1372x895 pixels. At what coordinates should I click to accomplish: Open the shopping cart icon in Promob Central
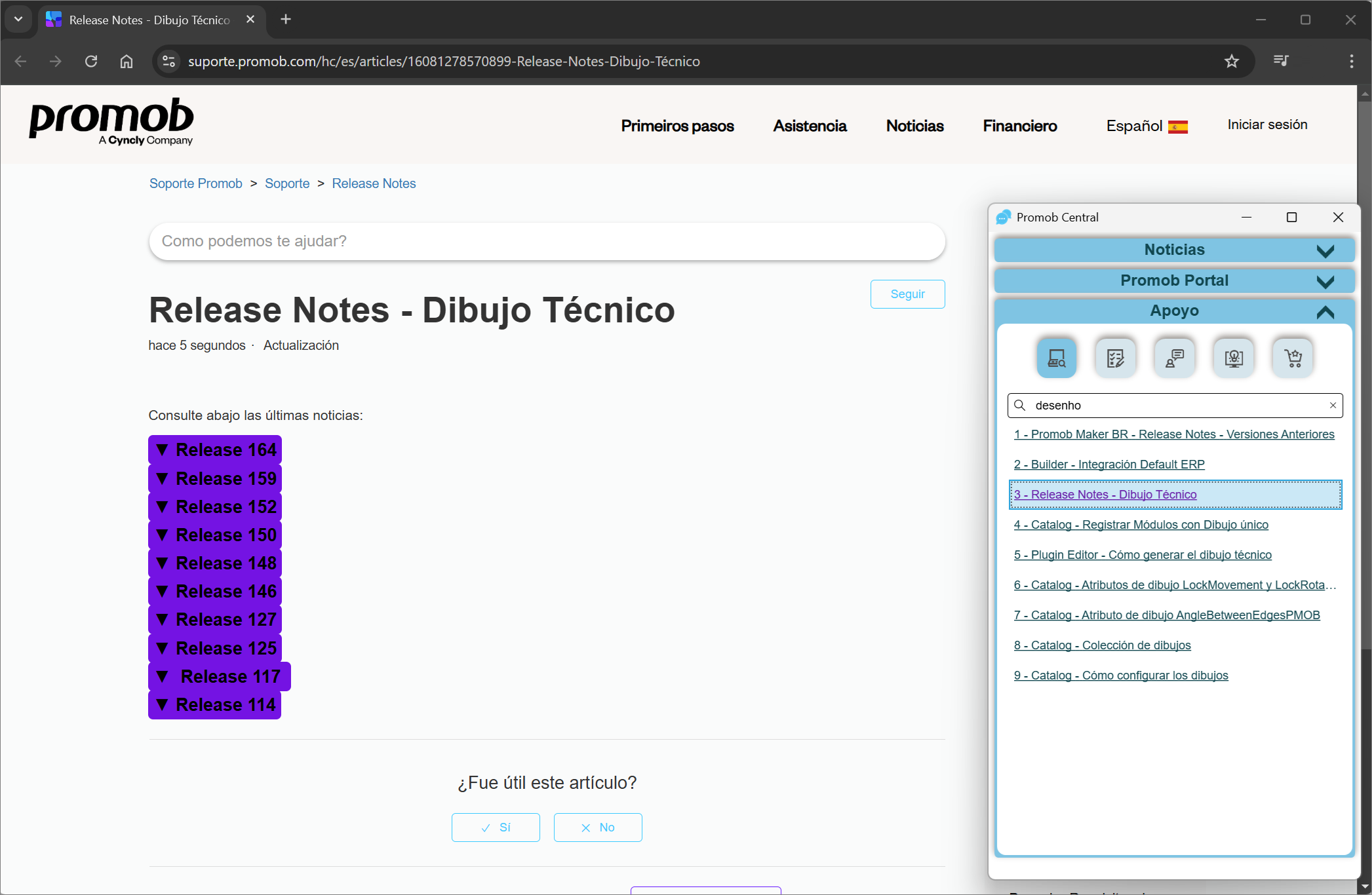(1292, 358)
